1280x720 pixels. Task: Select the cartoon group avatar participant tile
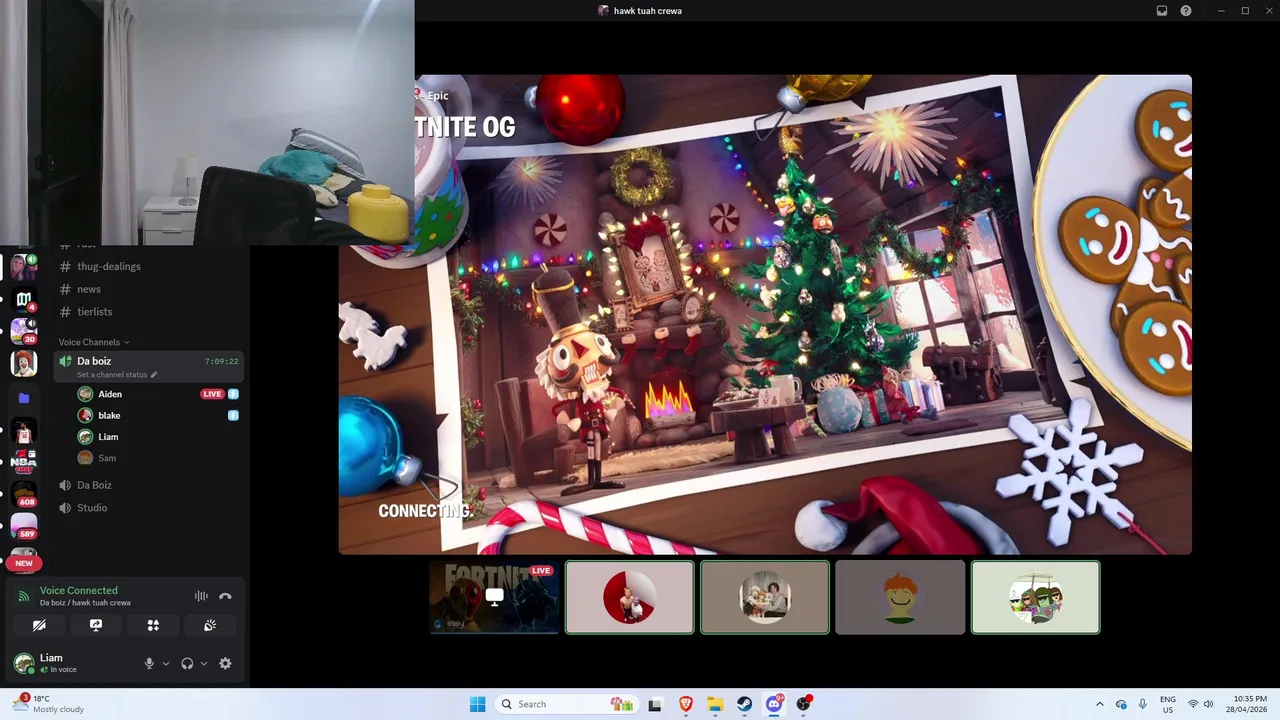tap(1035, 597)
